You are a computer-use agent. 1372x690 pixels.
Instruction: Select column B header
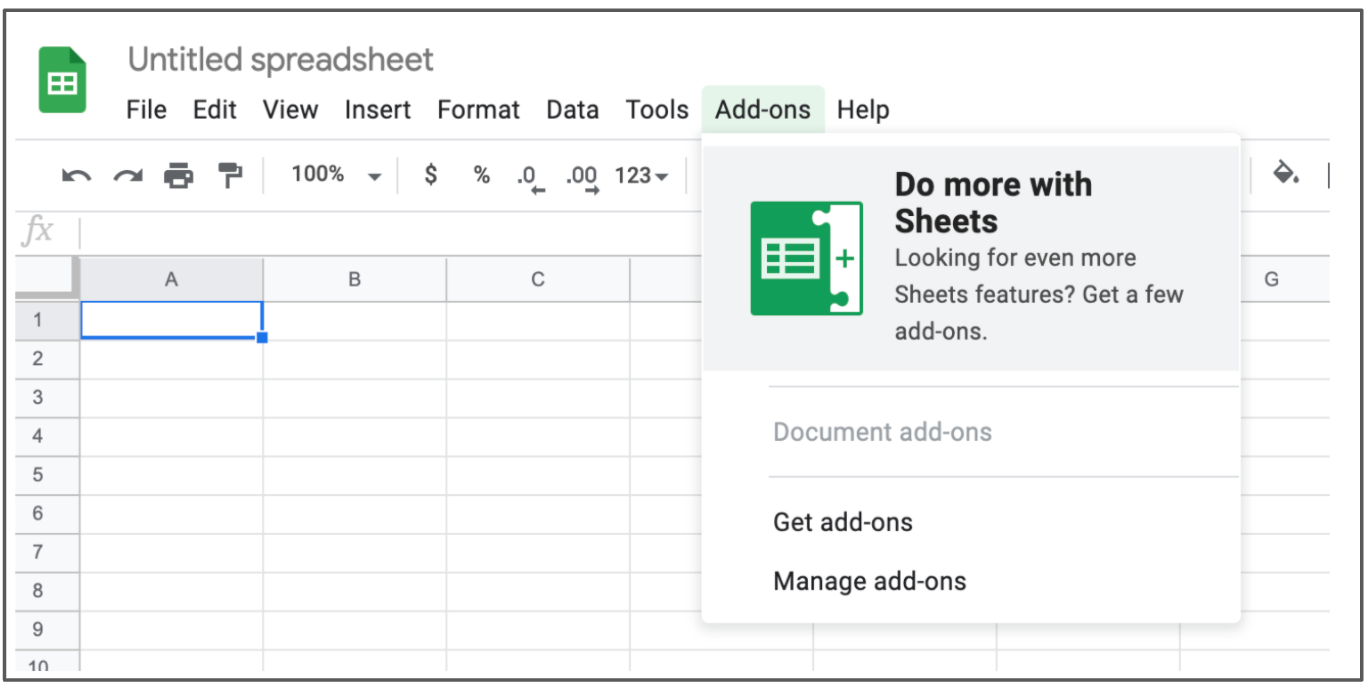coord(354,280)
